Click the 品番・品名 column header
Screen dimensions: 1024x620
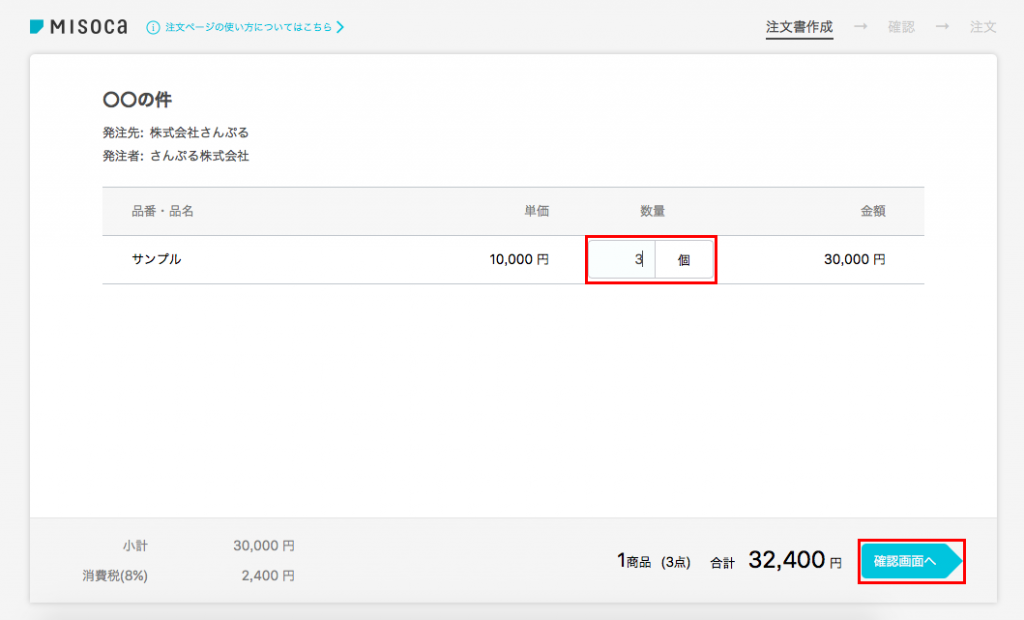click(162, 211)
